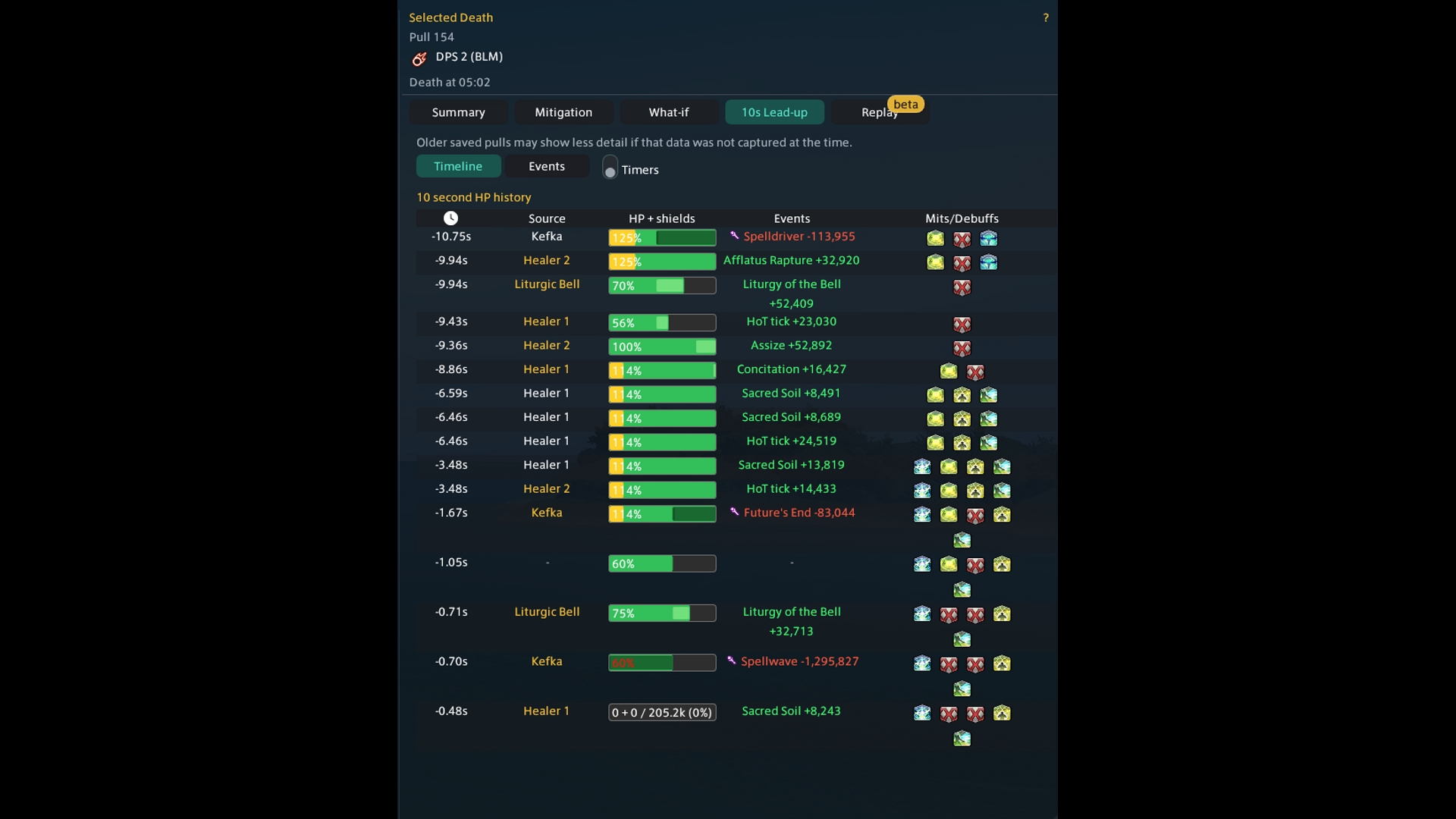Click yellow figure buff icon in Spellwave row
The height and width of the screenshot is (819, 1456).
1002,664
